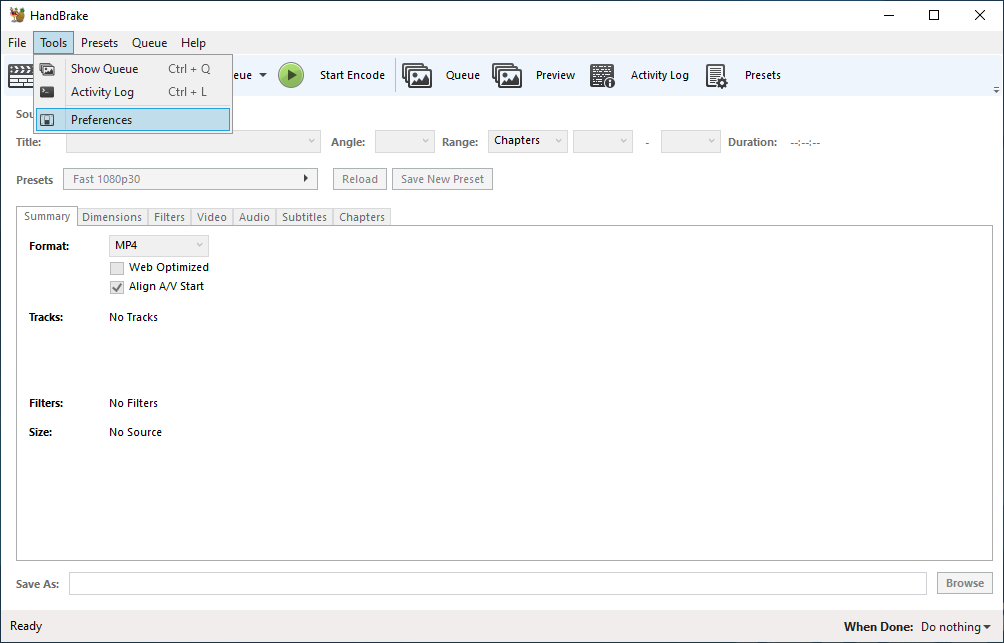Open the Queue menu in menu bar

pyautogui.click(x=149, y=43)
